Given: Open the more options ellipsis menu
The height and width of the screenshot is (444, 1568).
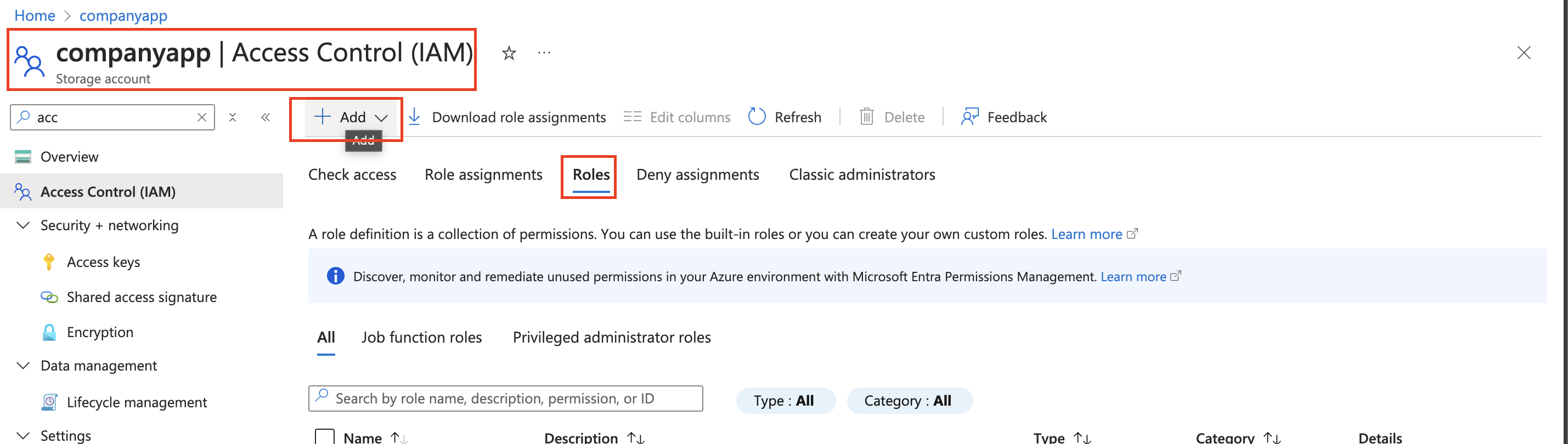Looking at the screenshot, I should coord(544,53).
